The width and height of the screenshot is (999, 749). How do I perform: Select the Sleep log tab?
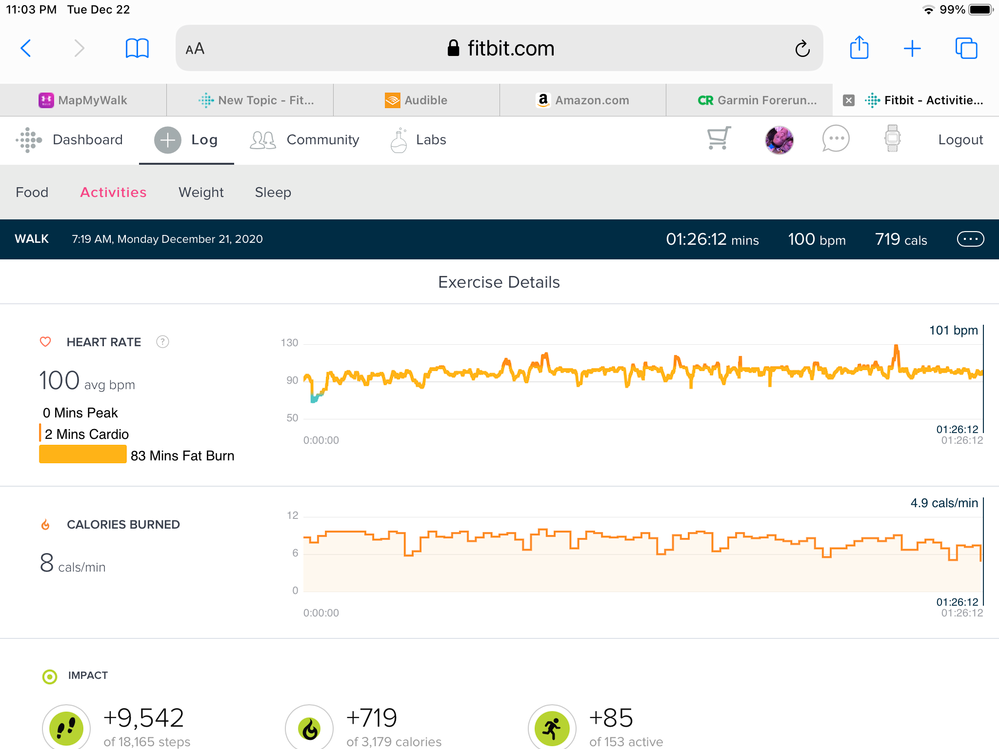[x=273, y=192]
